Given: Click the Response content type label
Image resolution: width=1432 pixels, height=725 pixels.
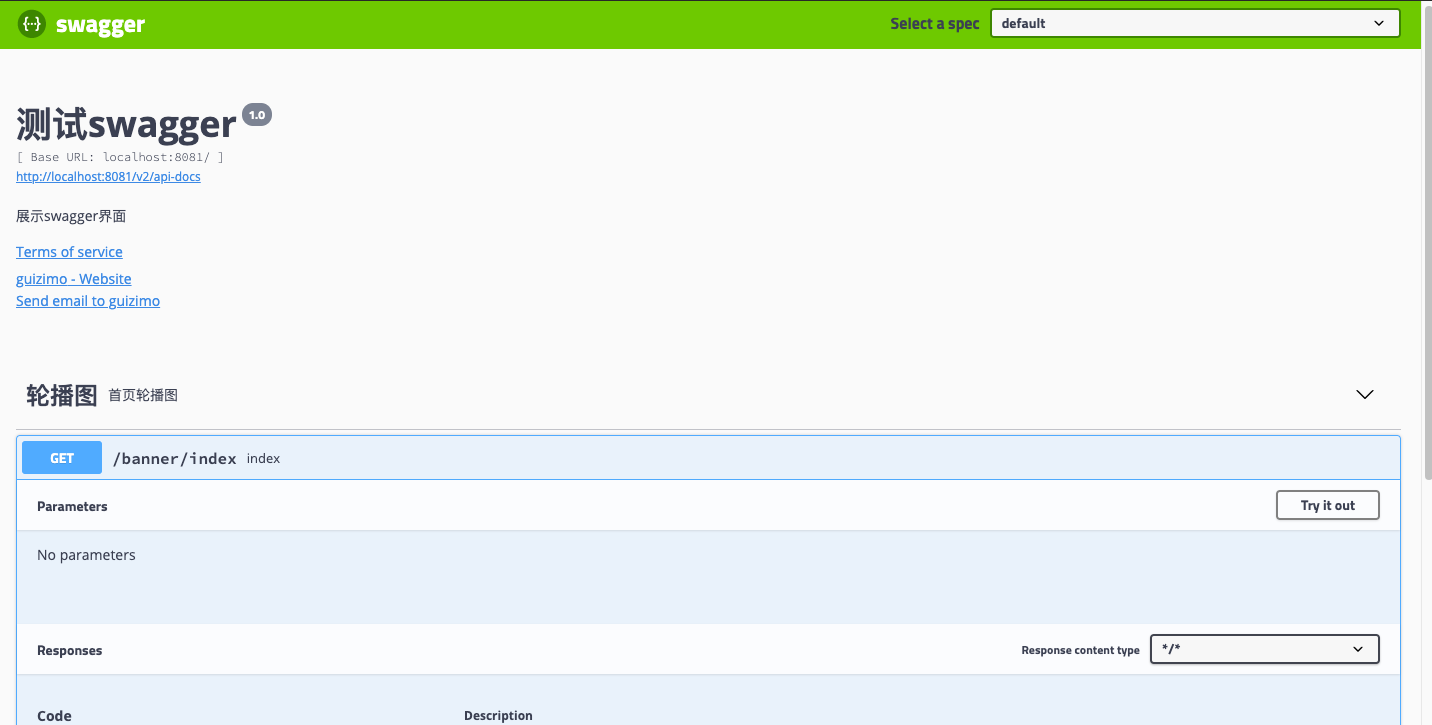Looking at the screenshot, I should pos(1080,650).
